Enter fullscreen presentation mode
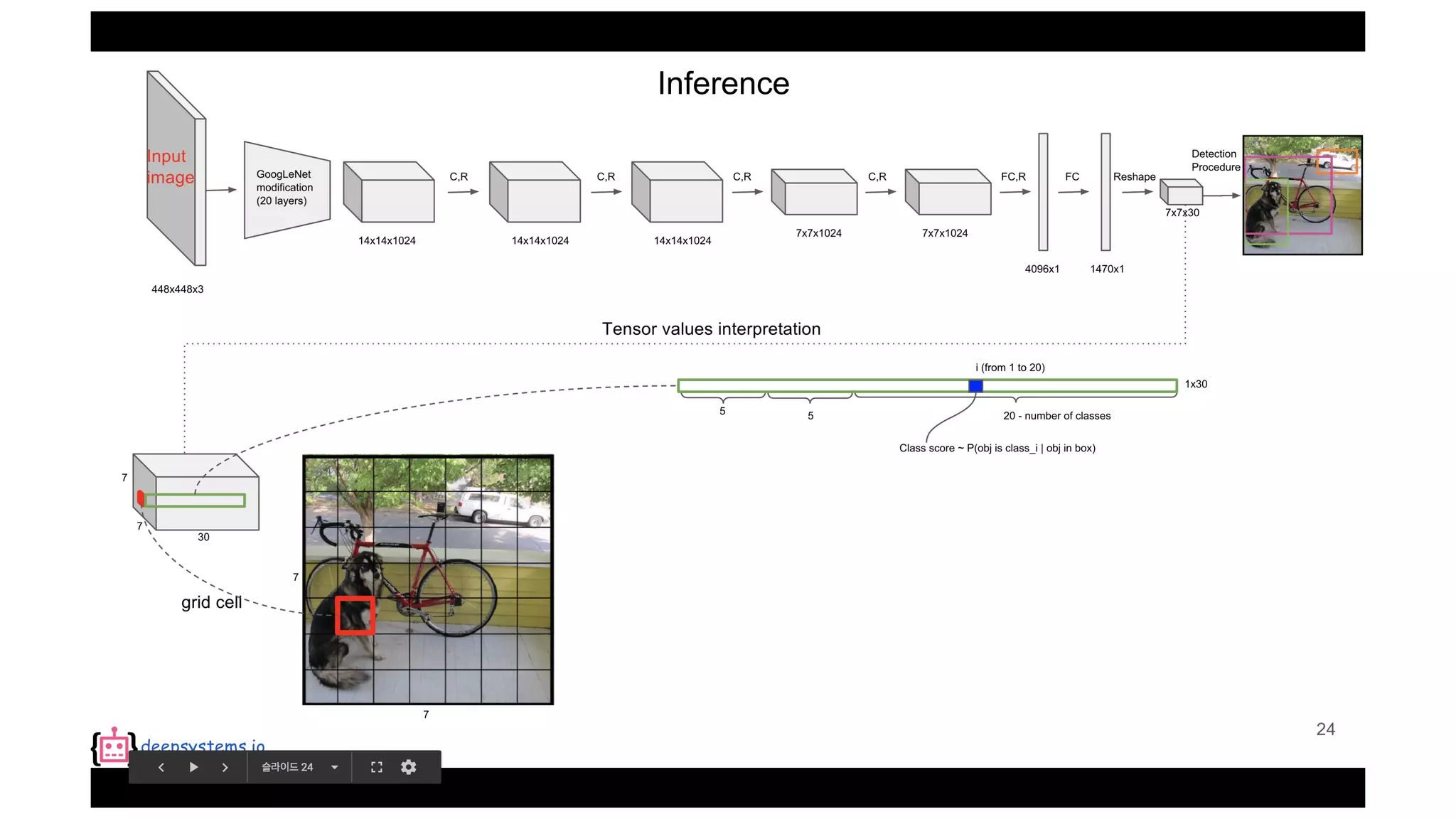Viewport: 1456px width, 819px height. click(x=377, y=767)
